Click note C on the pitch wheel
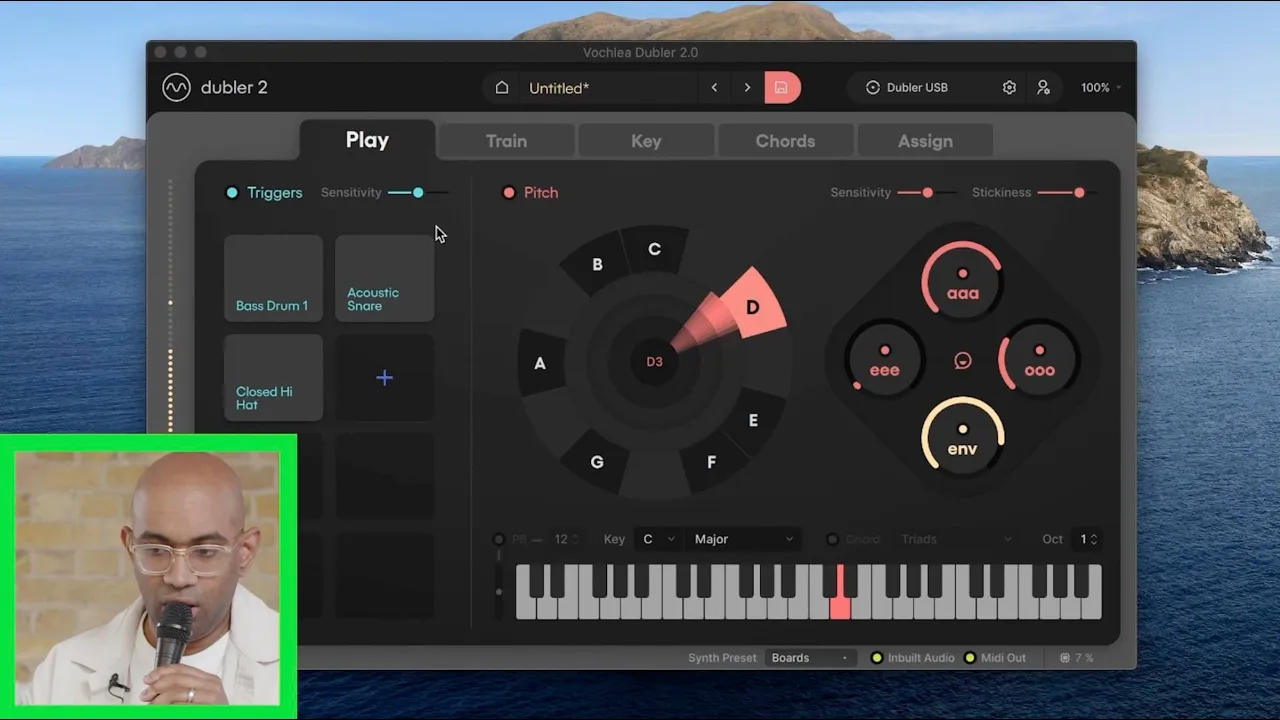This screenshot has width=1280, height=720. click(654, 249)
